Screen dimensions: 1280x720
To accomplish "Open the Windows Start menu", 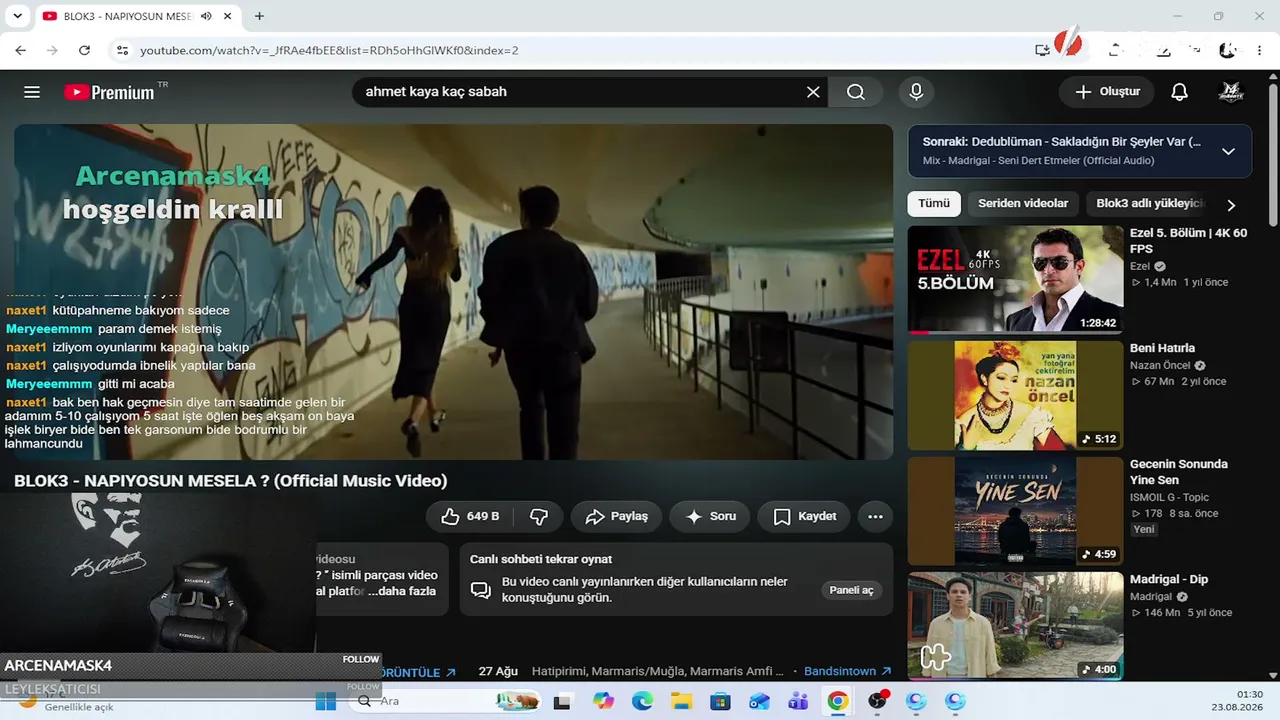I will [x=326, y=701].
